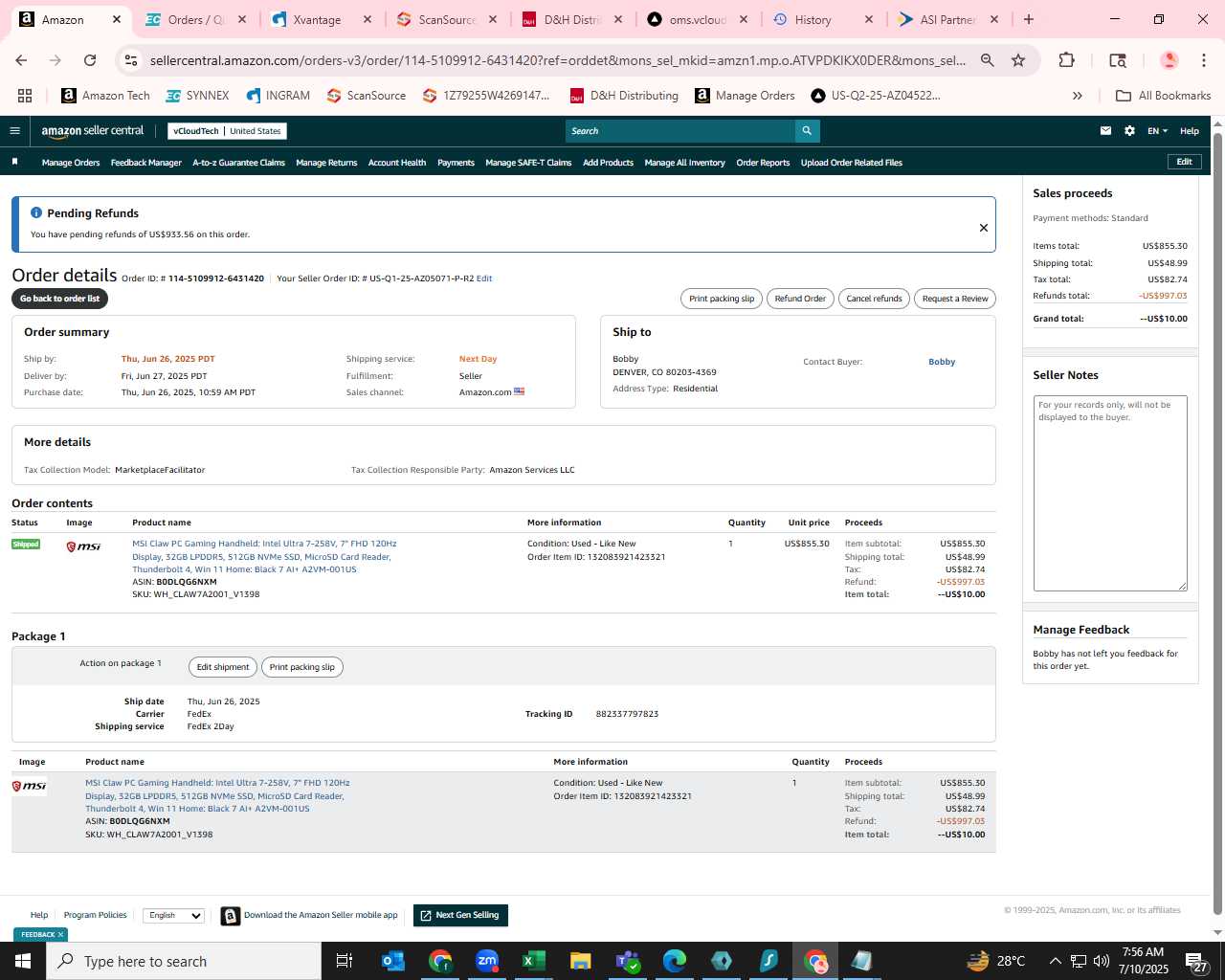Open the Chrome apps grid icon

point(25,96)
